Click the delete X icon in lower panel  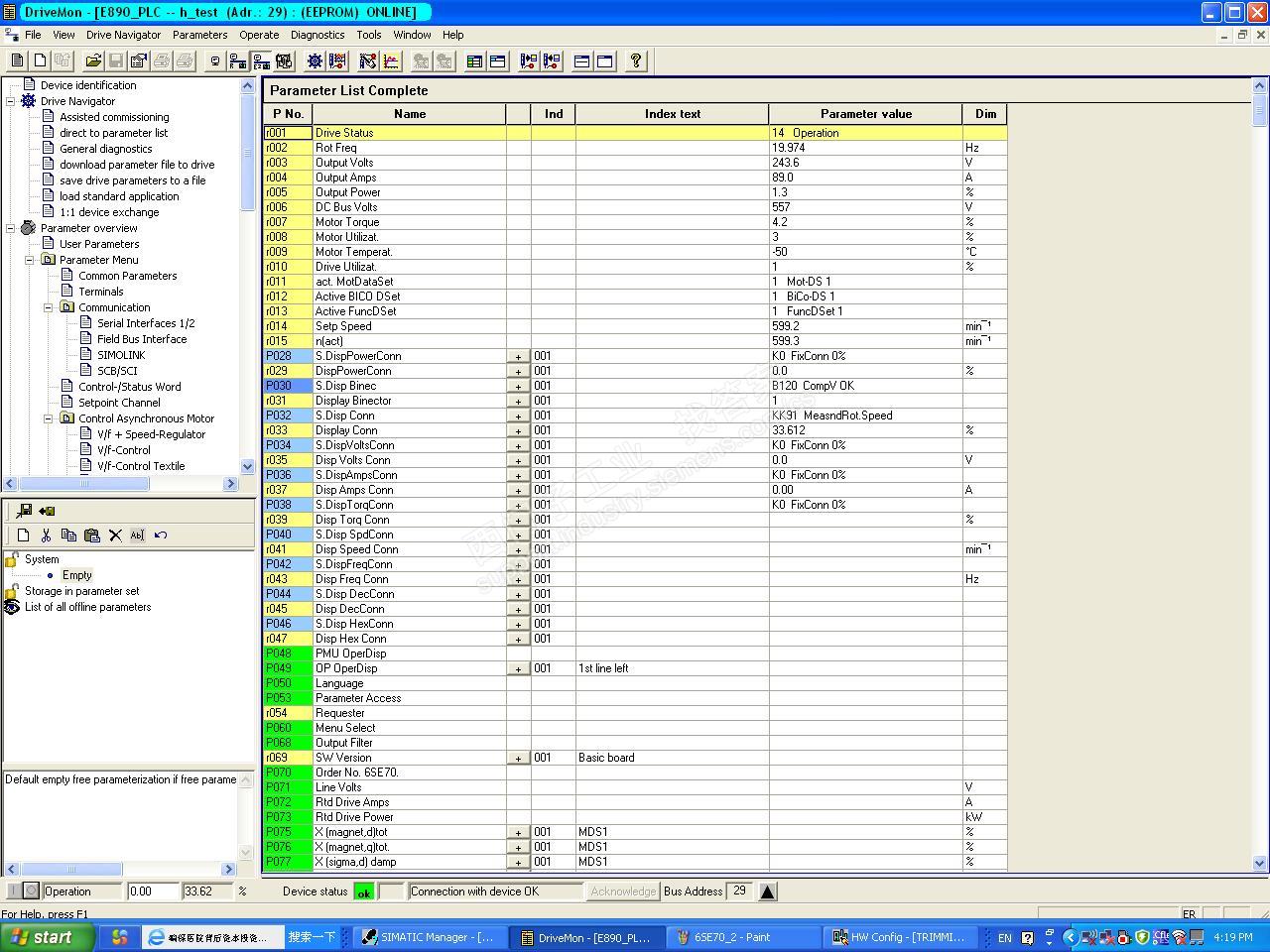pyautogui.click(x=115, y=535)
